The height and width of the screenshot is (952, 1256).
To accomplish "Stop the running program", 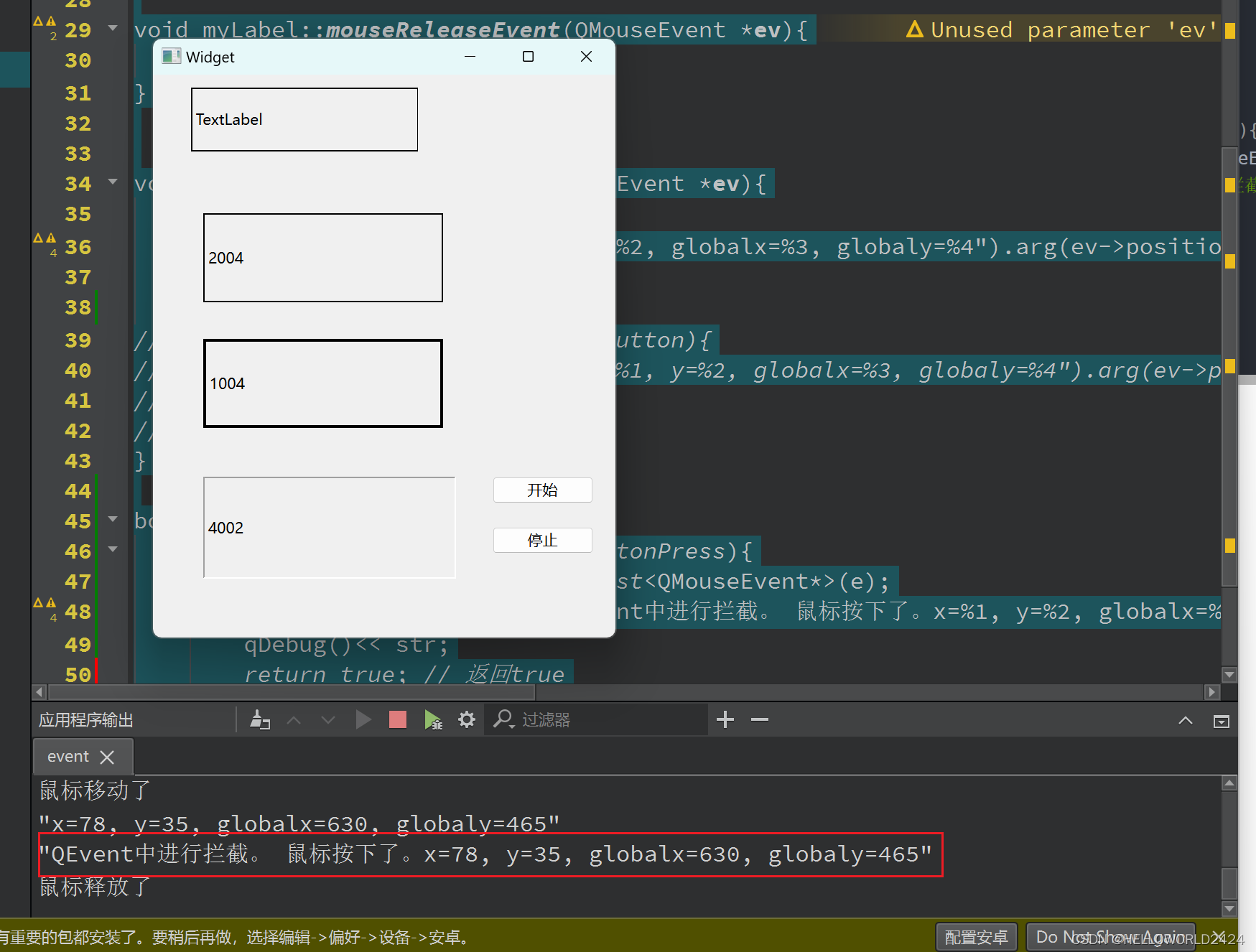I will pyautogui.click(x=398, y=719).
